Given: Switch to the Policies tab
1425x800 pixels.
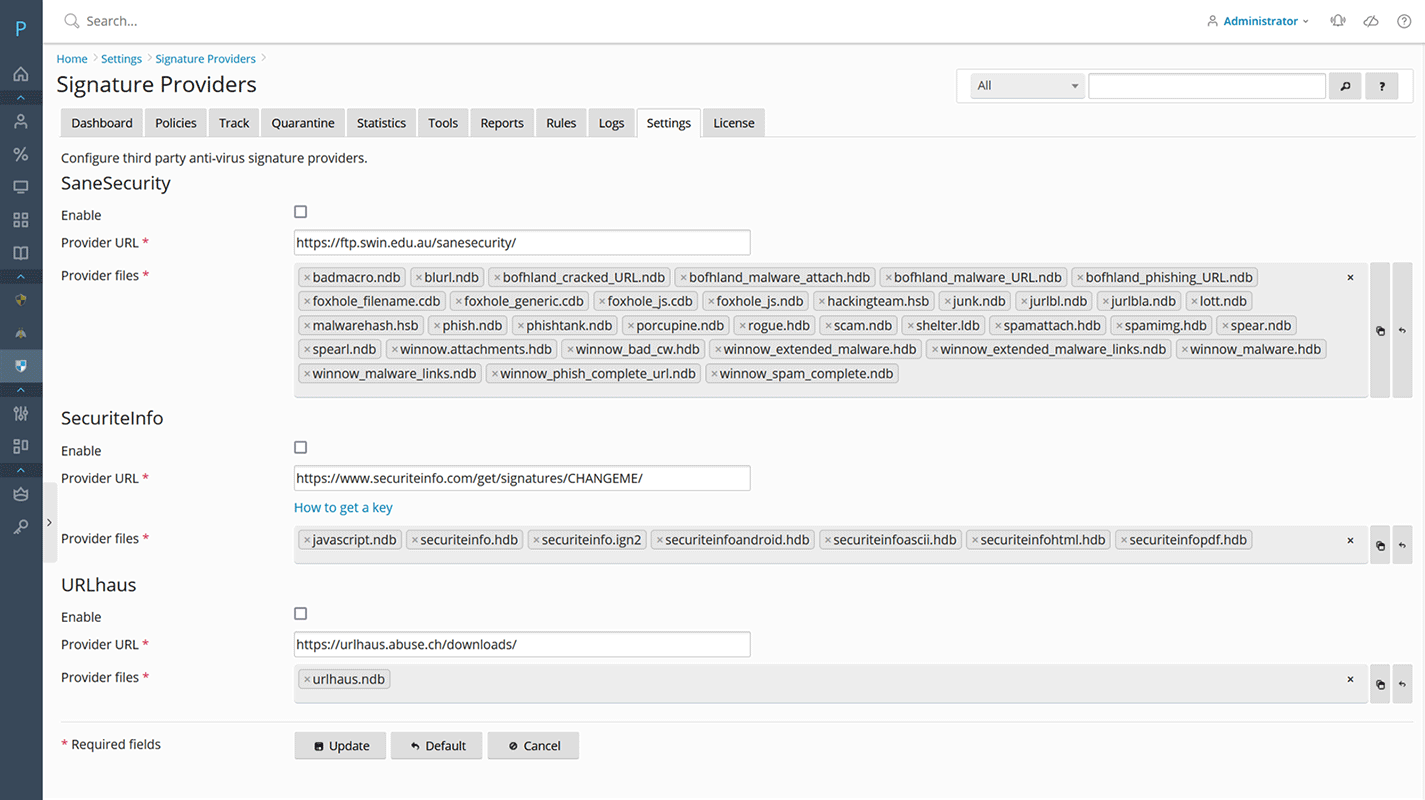Looking at the screenshot, I should tap(176, 123).
